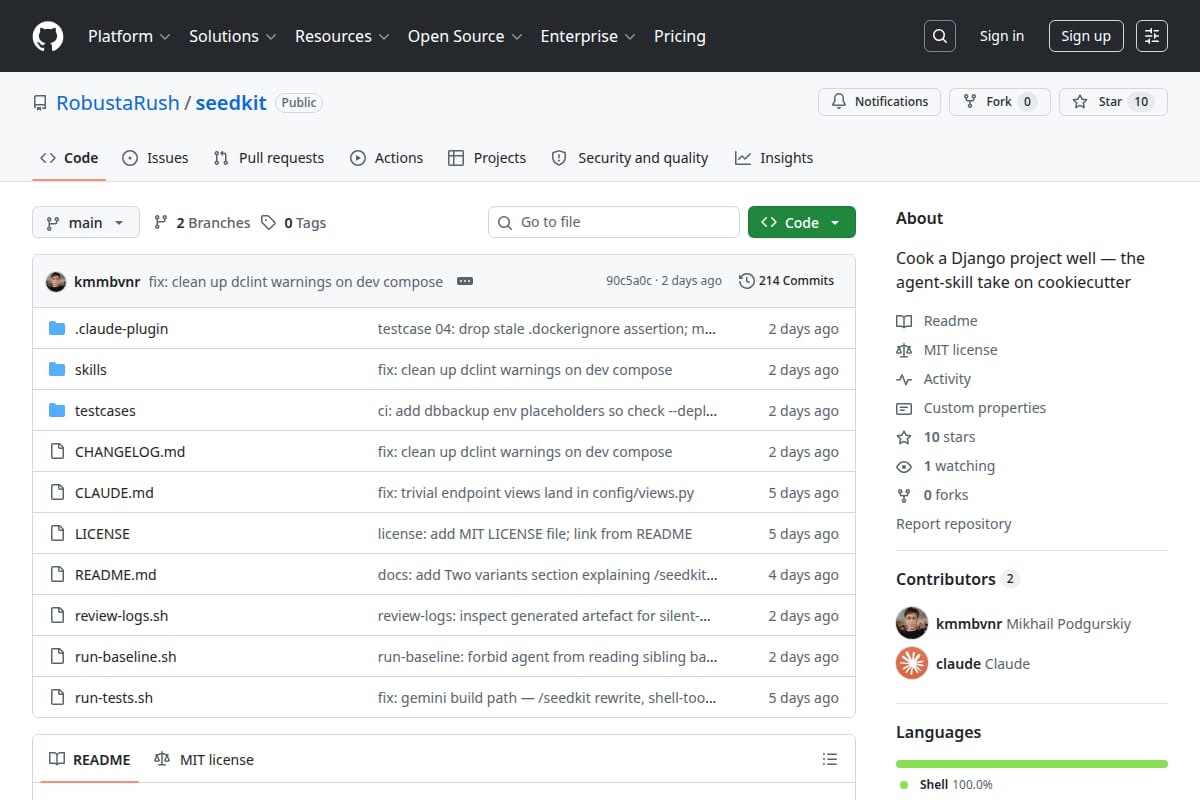Viewport: 1200px width, 800px height.
Task: Open the 214 Commits link
Action: (x=786, y=281)
